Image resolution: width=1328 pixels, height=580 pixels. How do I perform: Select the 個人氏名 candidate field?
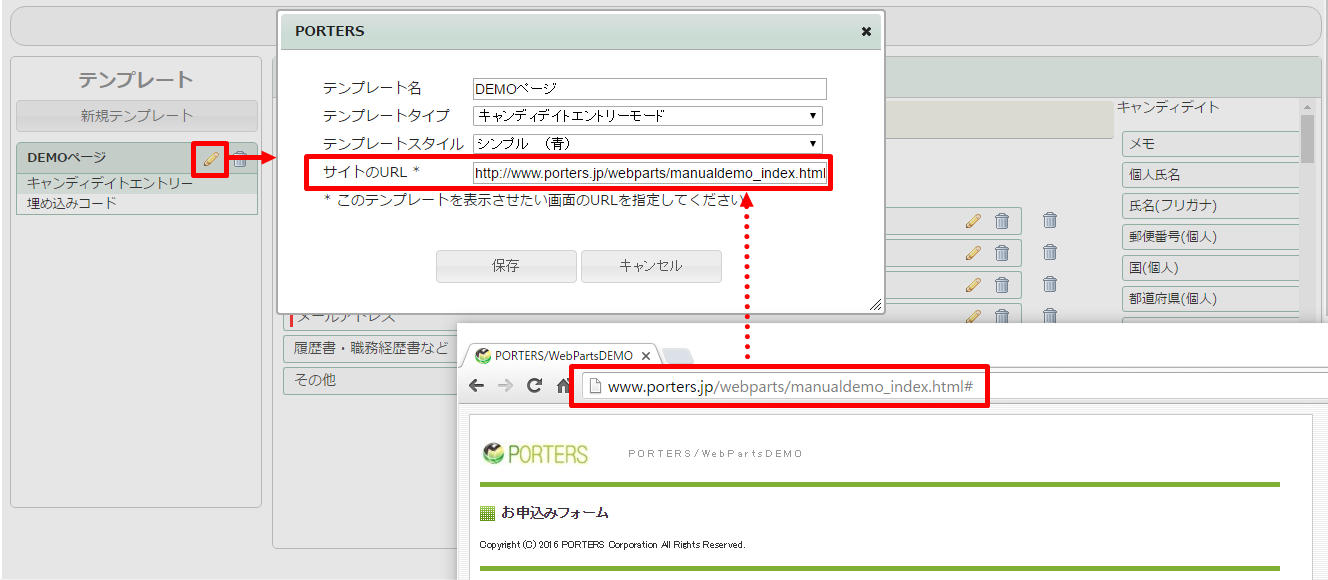(1210, 175)
